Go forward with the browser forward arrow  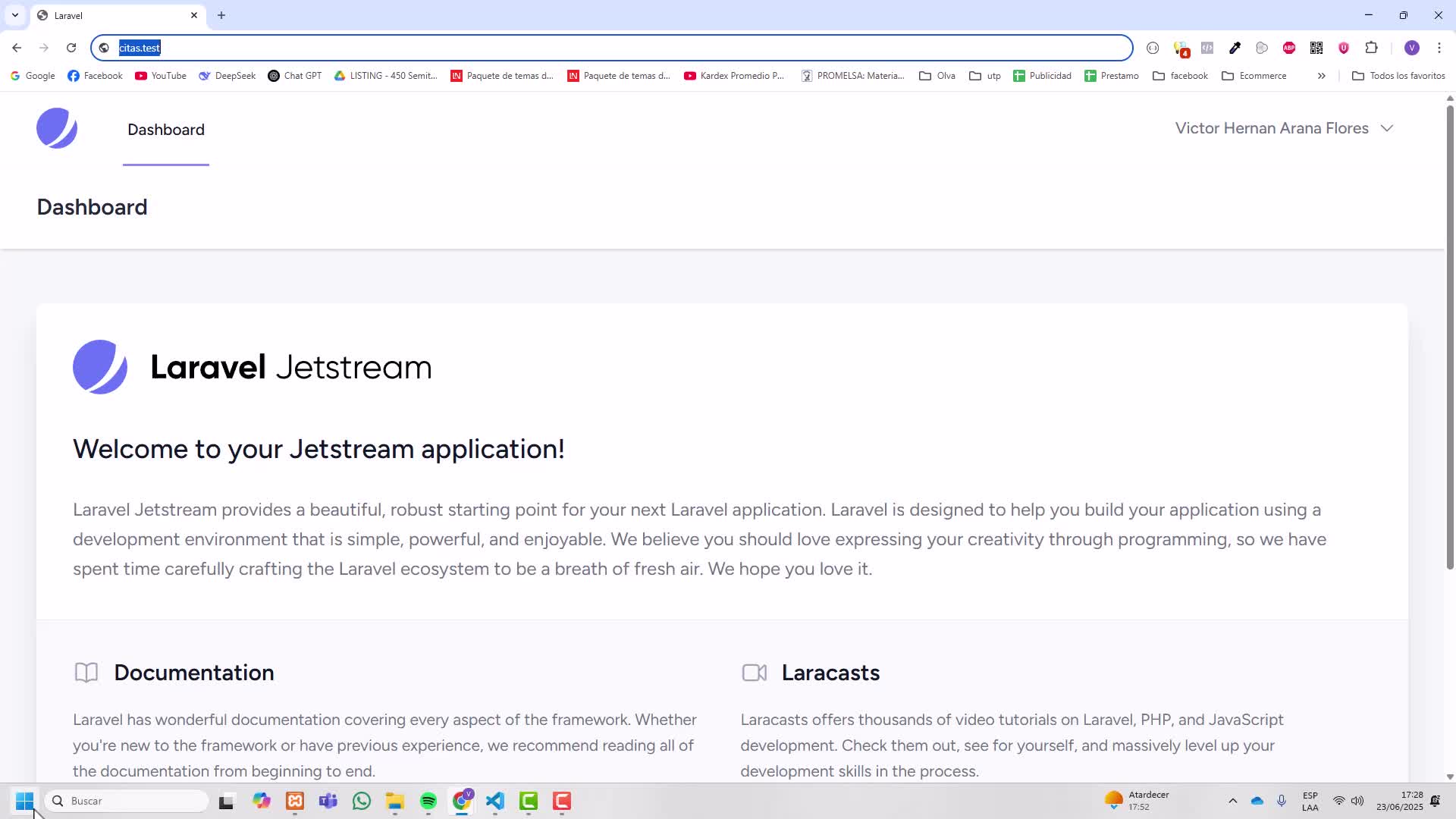point(44,48)
